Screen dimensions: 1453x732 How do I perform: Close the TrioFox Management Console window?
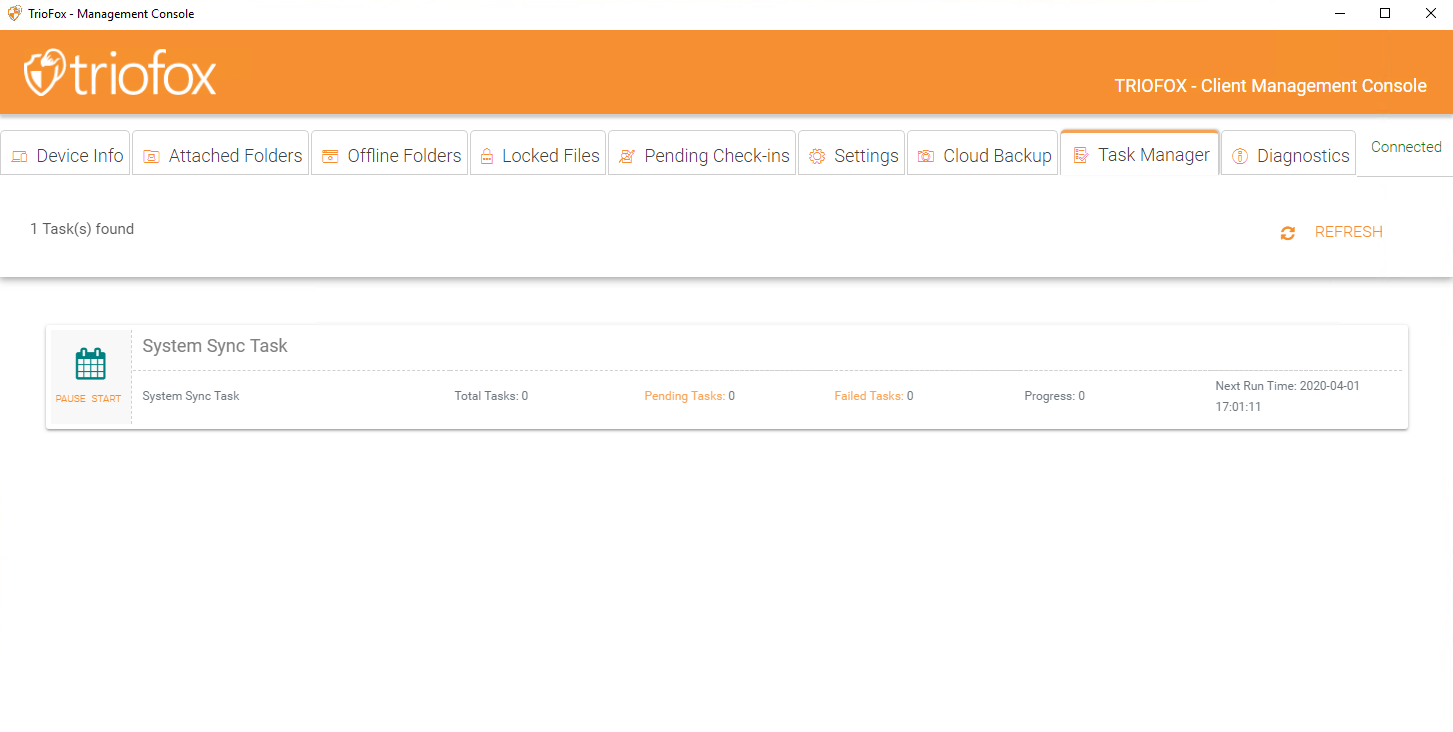point(1431,14)
